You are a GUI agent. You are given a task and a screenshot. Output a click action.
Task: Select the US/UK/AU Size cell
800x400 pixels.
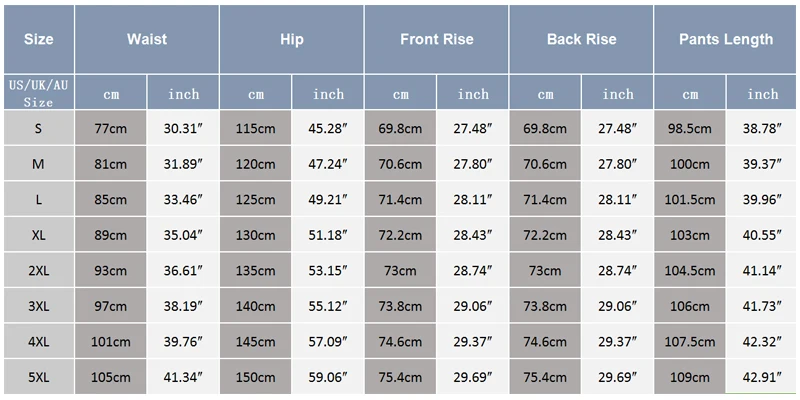39,92
